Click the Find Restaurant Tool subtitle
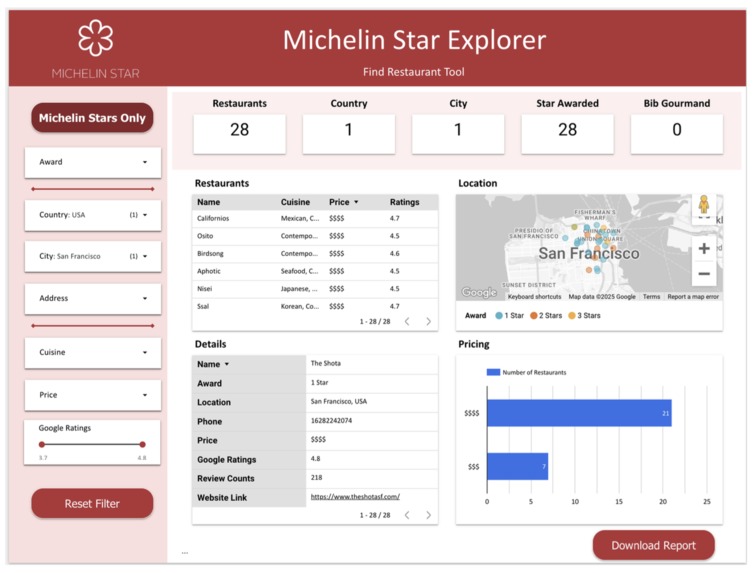The image size is (755, 573). [414, 72]
